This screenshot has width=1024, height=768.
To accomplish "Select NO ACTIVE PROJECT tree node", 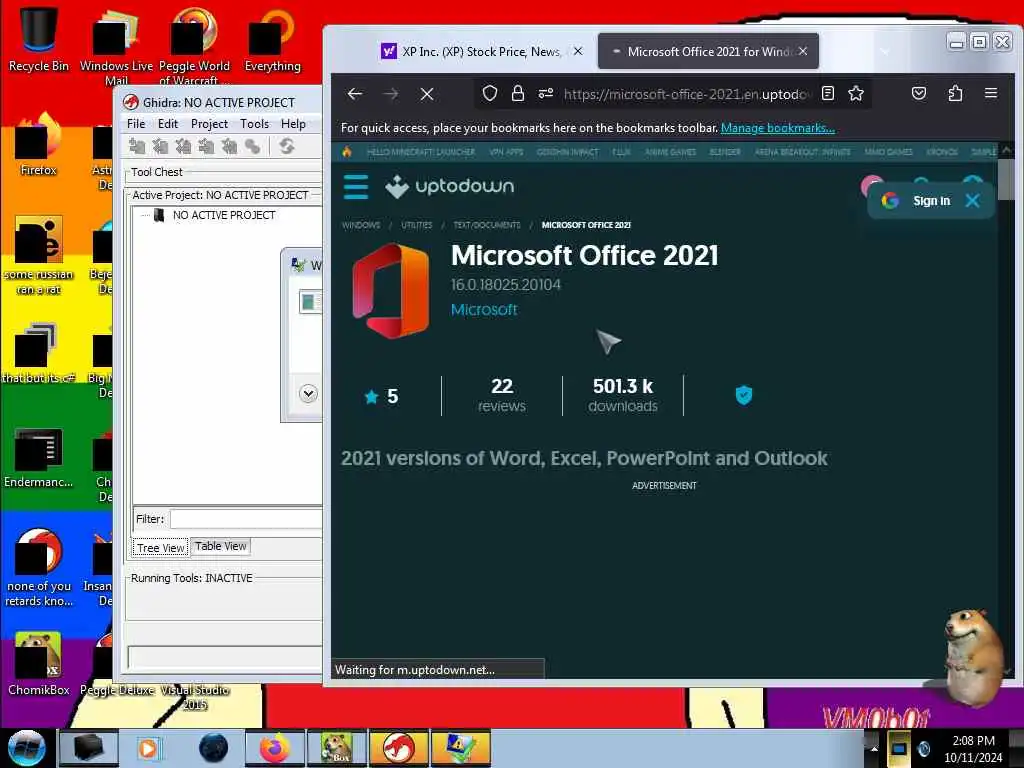I will click(x=223, y=215).
